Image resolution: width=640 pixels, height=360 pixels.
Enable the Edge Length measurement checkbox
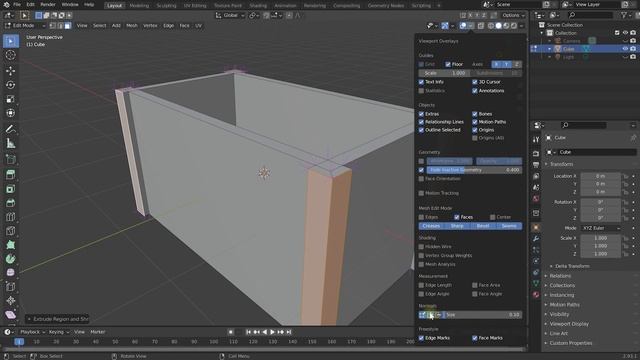pos(421,285)
